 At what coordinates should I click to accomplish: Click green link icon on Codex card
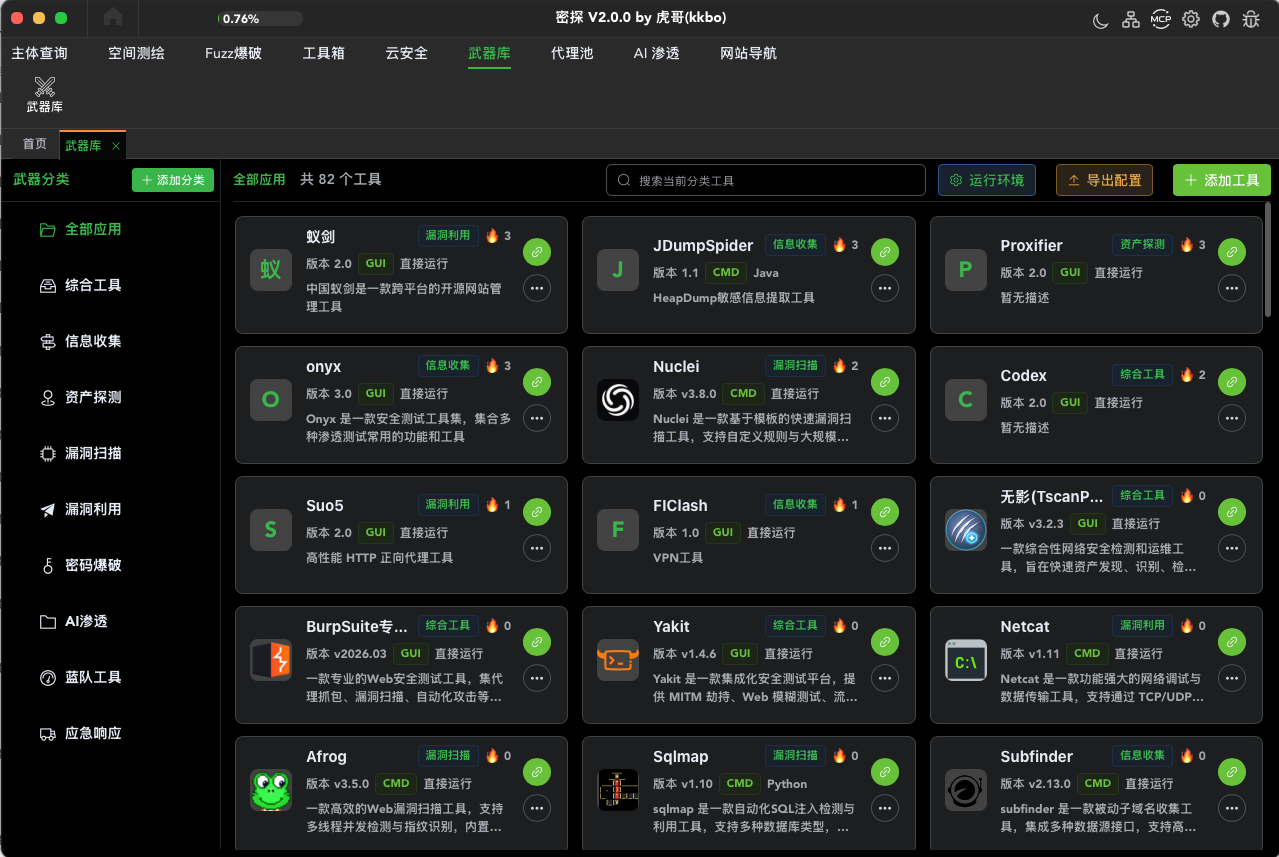[x=1232, y=382]
